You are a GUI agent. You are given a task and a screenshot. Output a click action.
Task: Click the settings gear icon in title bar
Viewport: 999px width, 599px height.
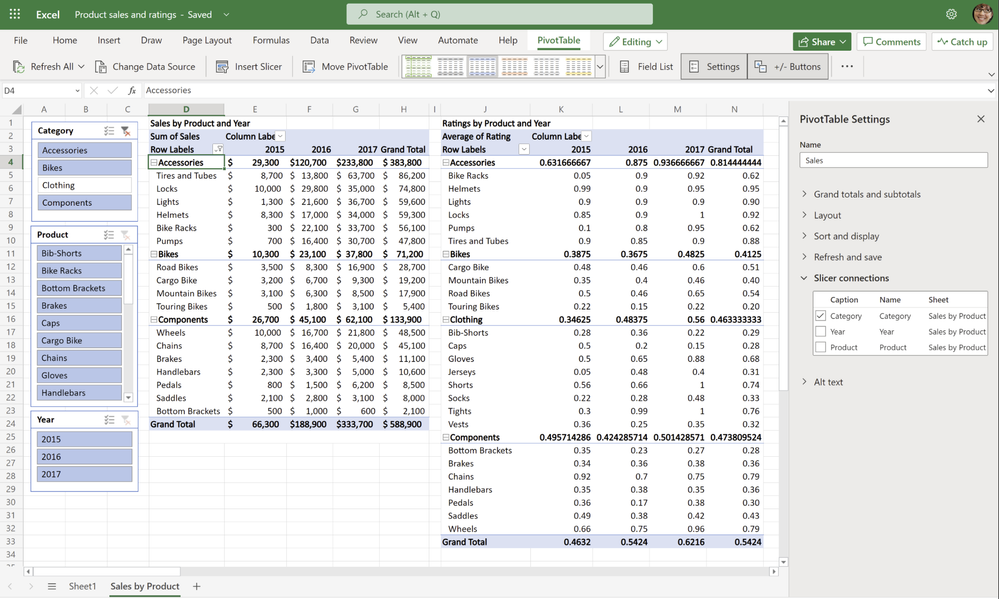click(951, 15)
